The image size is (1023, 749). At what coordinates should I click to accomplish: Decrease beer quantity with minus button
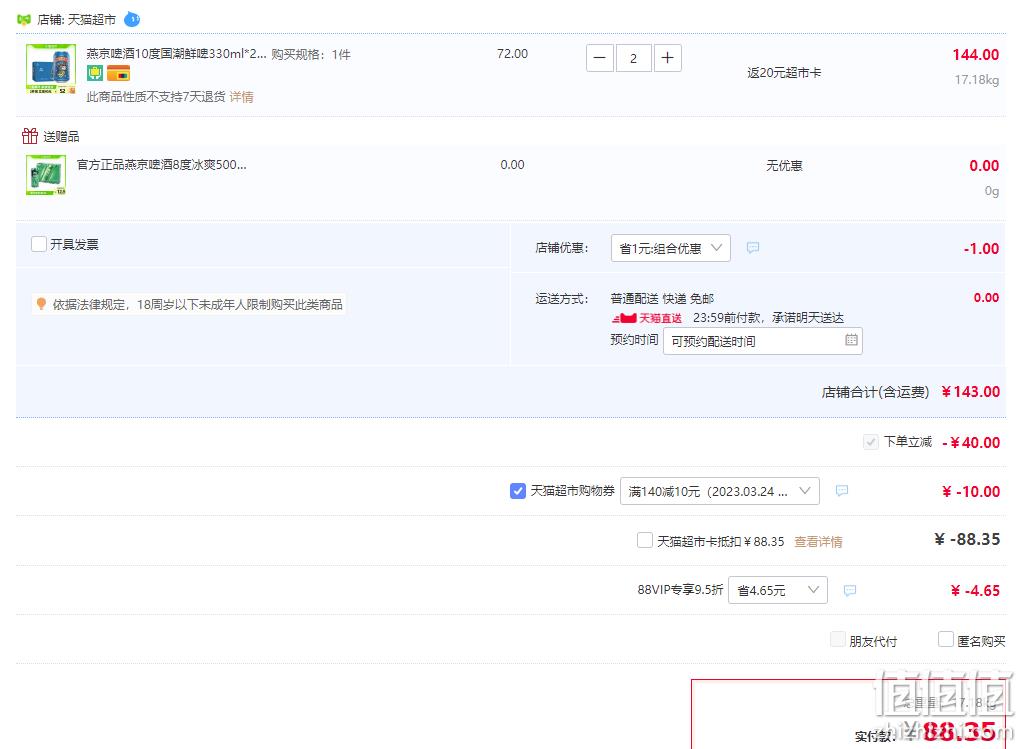(600, 58)
